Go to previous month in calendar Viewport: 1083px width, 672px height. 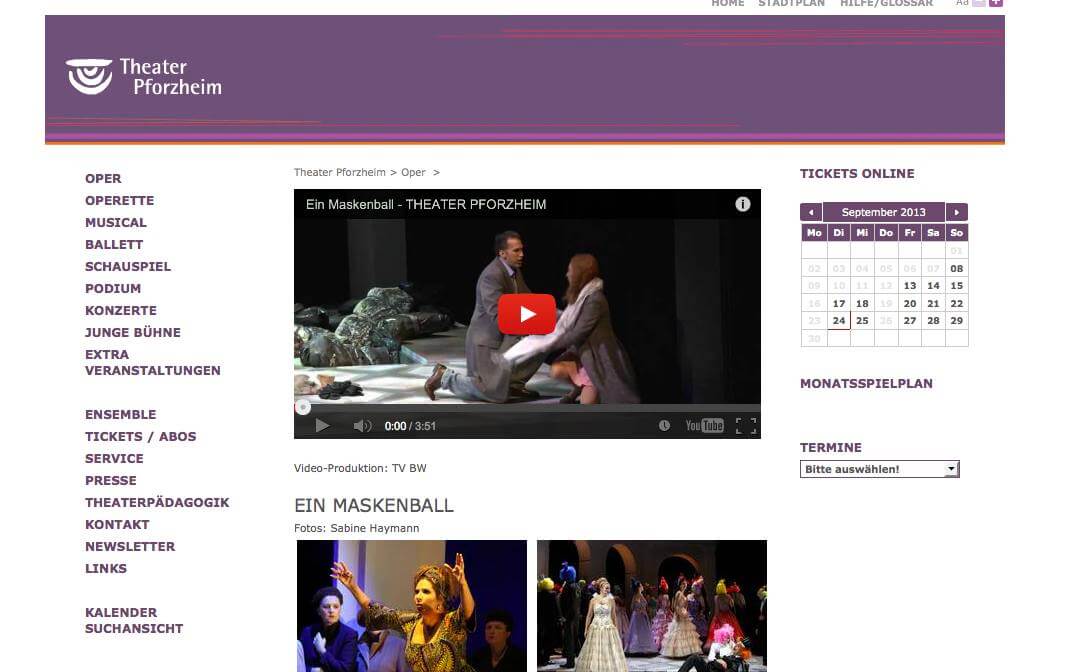click(x=811, y=212)
